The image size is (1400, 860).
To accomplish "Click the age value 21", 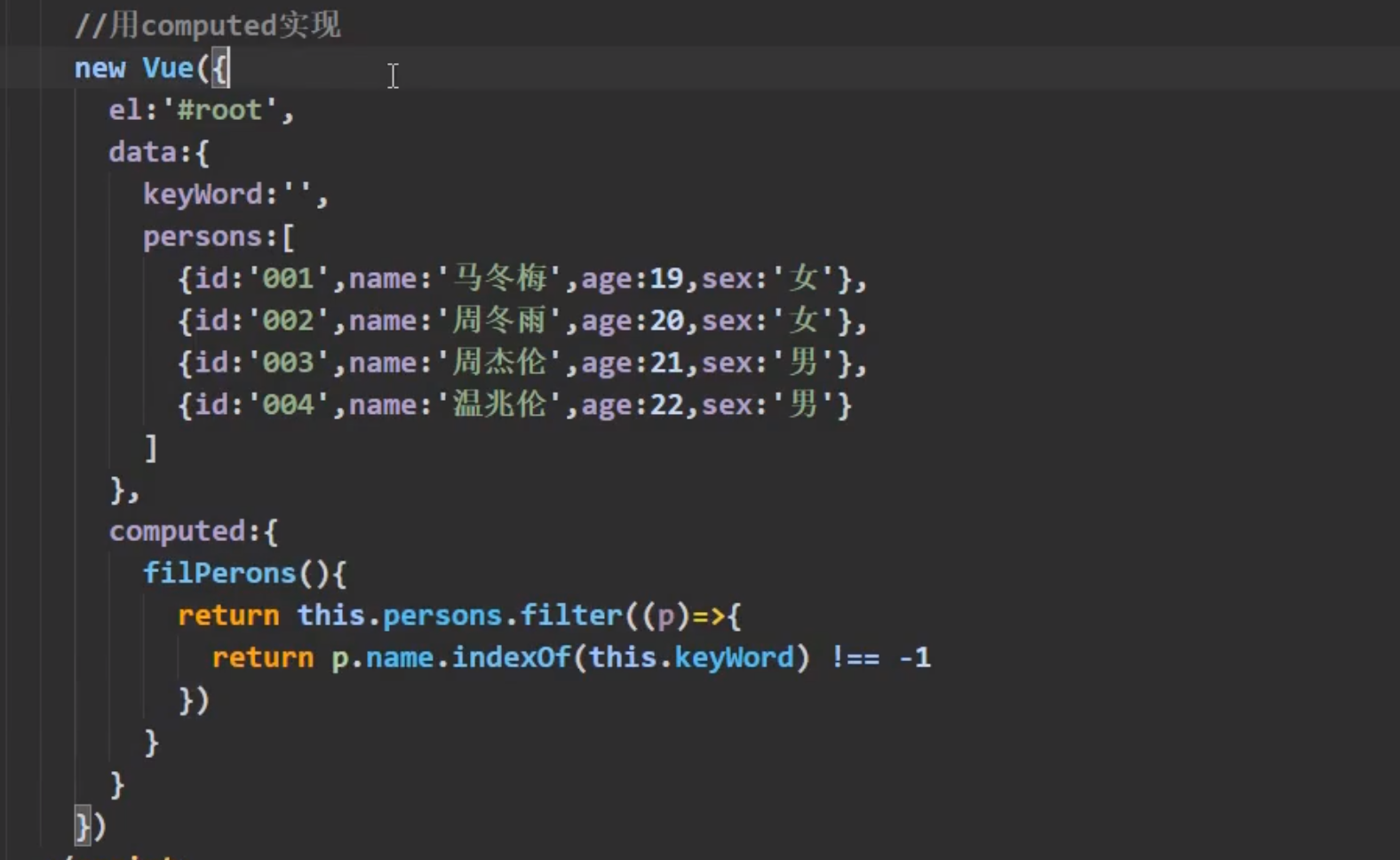I will tap(666, 363).
